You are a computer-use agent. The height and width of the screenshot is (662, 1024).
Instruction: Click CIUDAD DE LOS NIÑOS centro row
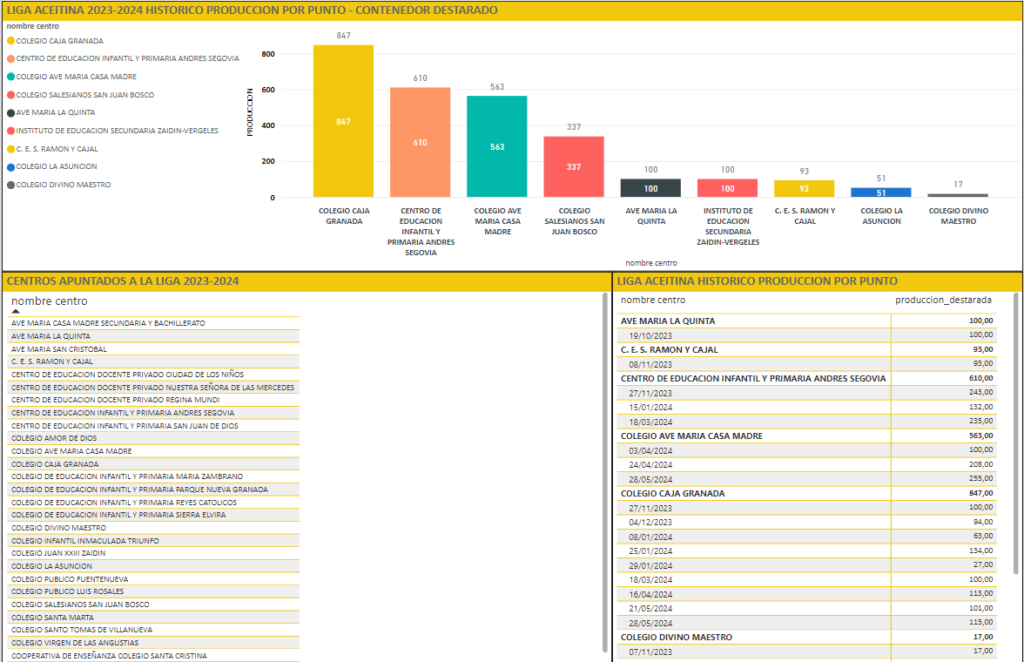(x=154, y=375)
